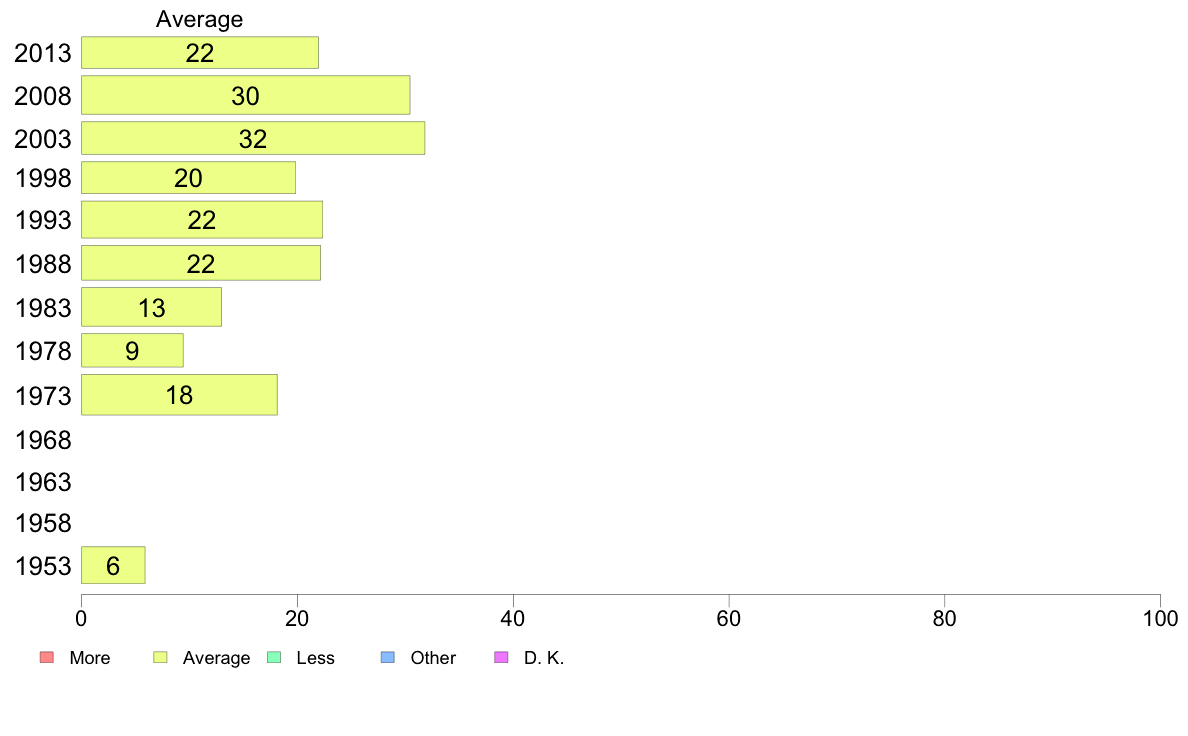Click the 1968 year label
The width and height of the screenshot is (1188, 736).
pos(43,440)
